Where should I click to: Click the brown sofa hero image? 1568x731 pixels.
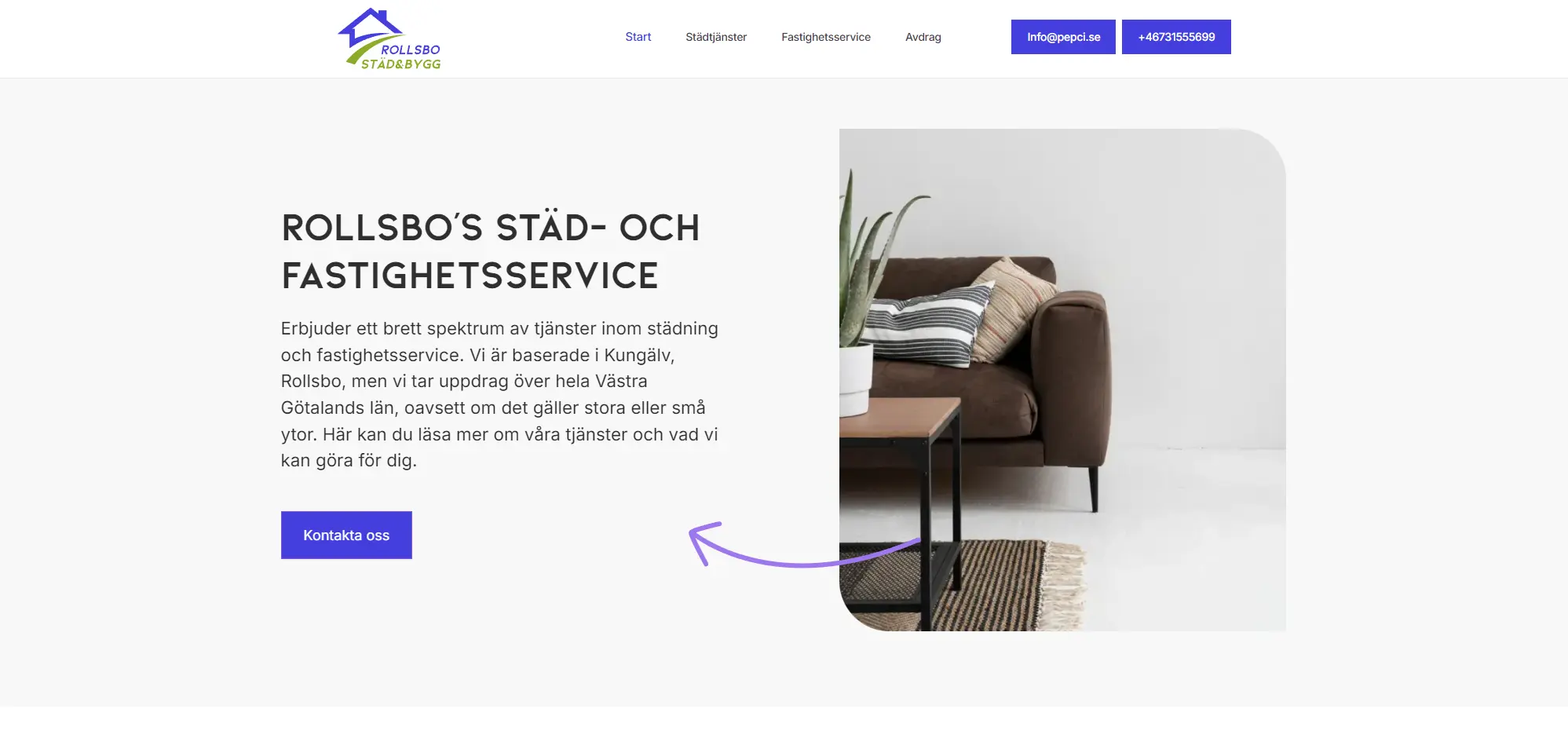1062,380
